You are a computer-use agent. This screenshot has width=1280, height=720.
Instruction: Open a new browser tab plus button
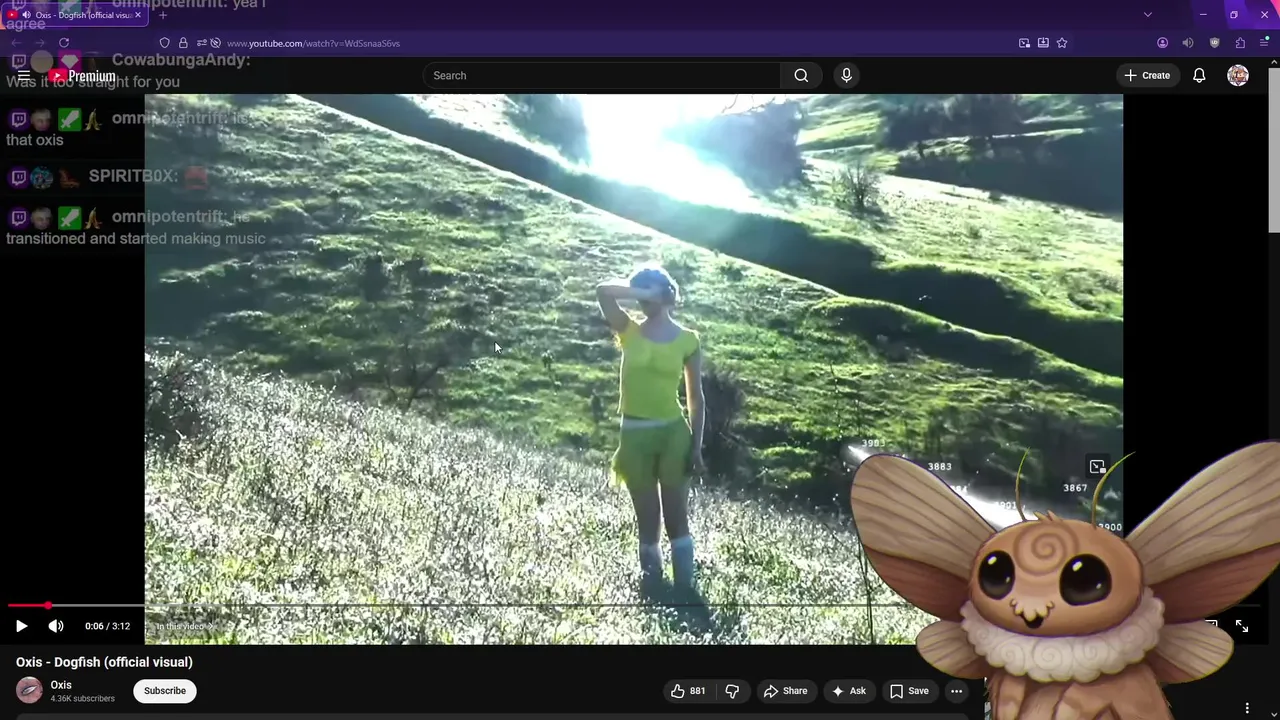pos(163,15)
